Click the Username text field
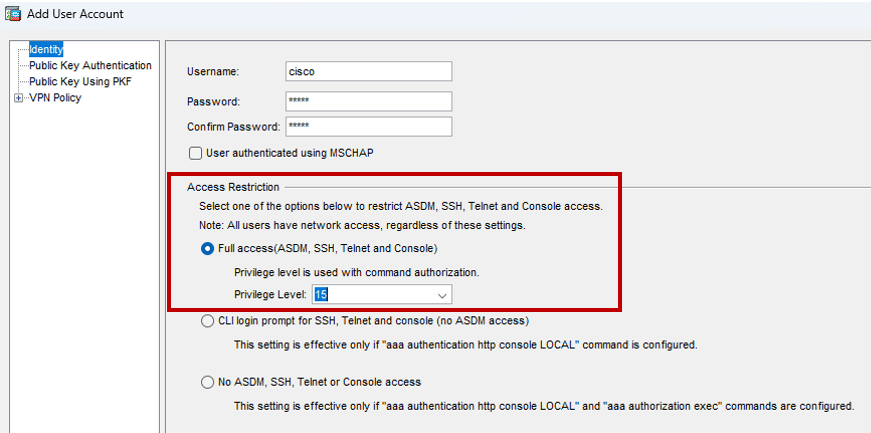871x433 pixels. click(368, 71)
